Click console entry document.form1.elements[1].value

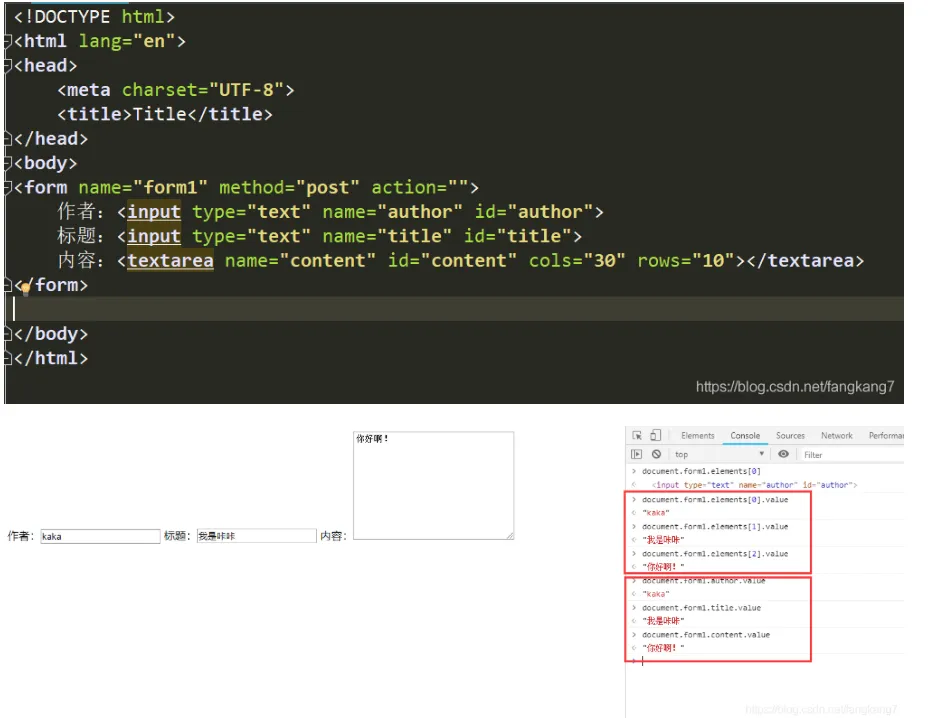click(x=715, y=526)
